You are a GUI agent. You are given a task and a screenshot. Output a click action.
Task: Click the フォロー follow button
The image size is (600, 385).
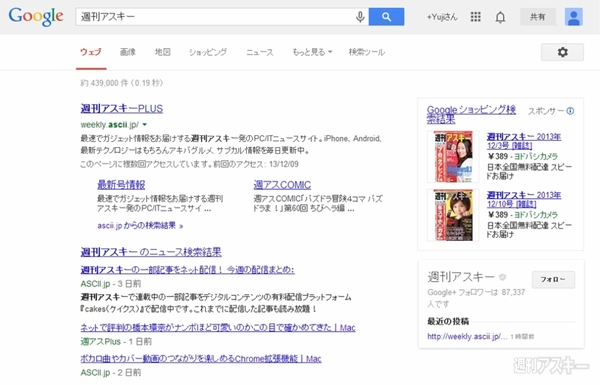[x=553, y=279]
